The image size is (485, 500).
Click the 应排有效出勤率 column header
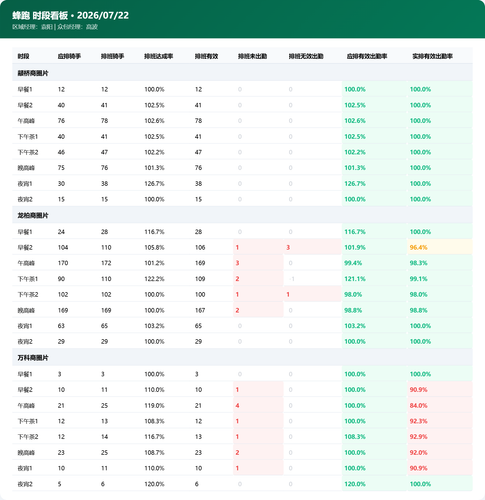[367, 56]
